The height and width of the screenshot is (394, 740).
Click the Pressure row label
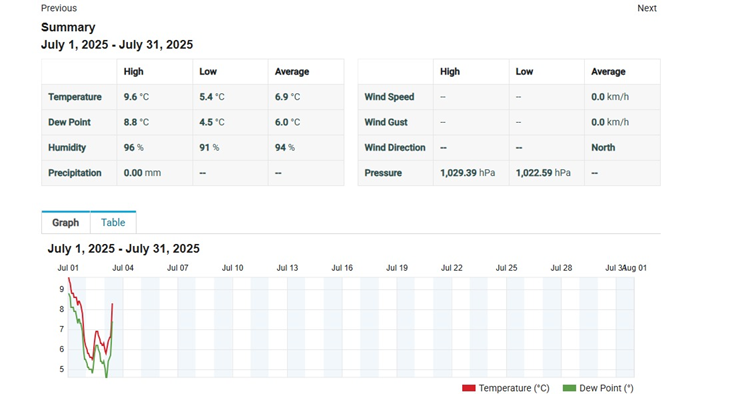pos(383,173)
